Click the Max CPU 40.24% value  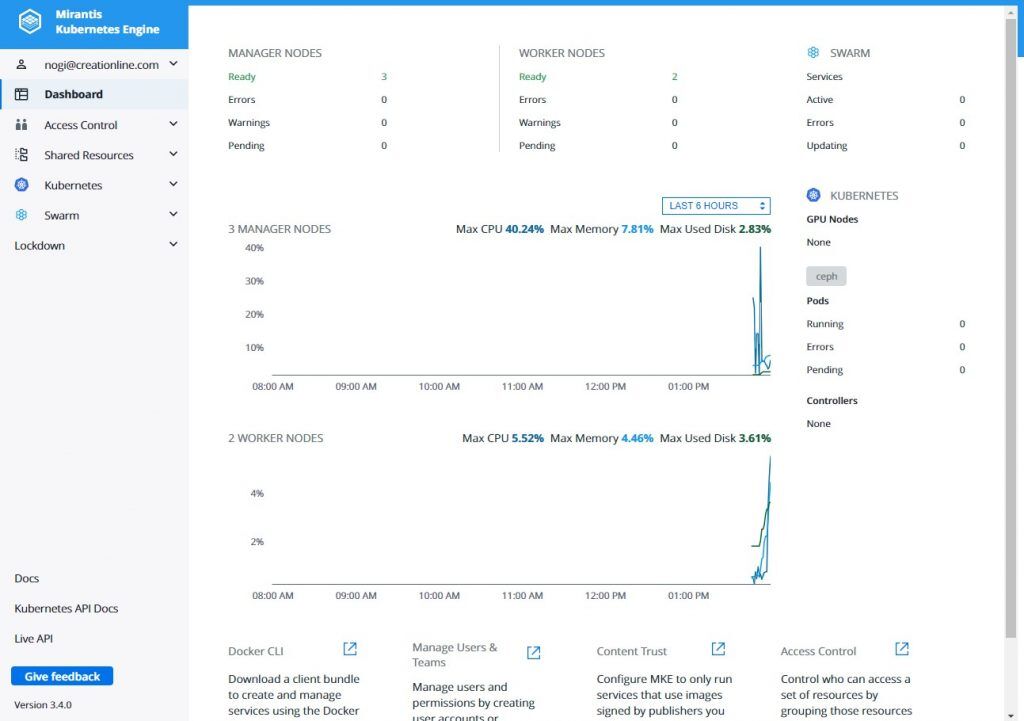click(524, 229)
